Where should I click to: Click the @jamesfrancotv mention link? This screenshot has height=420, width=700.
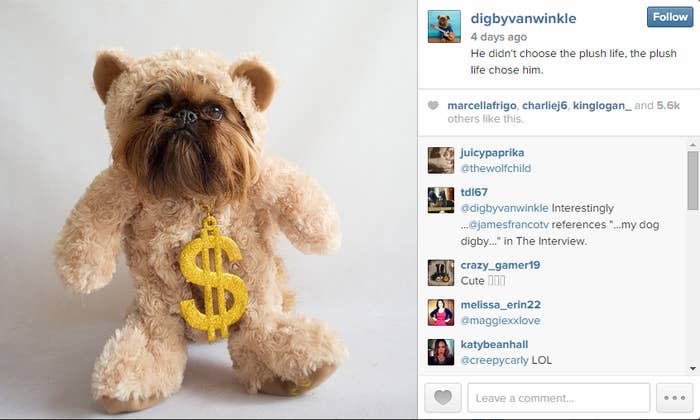508,225
